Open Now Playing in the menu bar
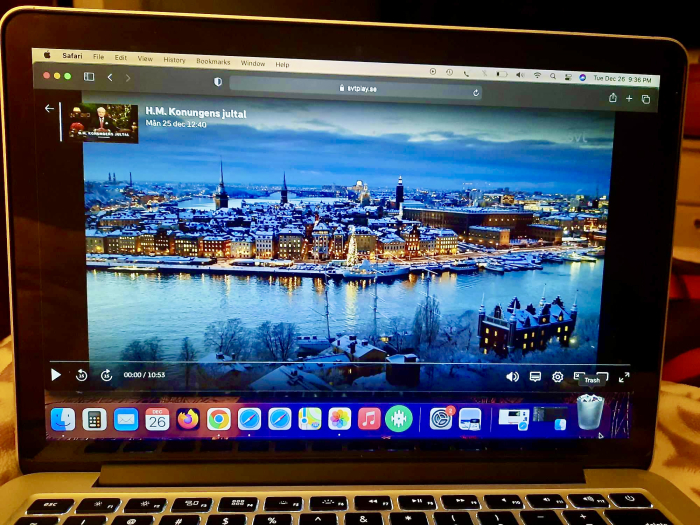Image resolution: width=700 pixels, height=525 pixels. pyautogui.click(x=433, y=71)
